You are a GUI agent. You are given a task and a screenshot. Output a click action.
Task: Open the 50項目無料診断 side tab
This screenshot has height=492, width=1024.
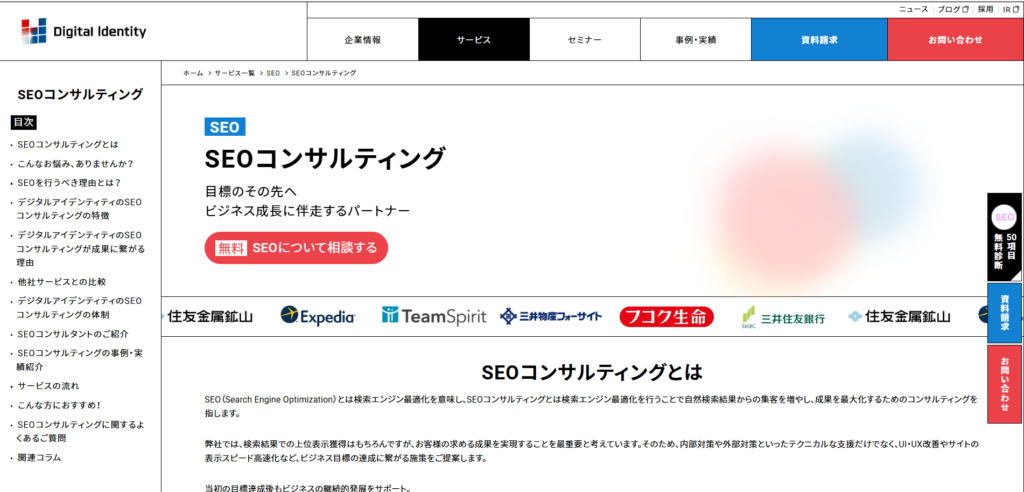coord(1004,237)
